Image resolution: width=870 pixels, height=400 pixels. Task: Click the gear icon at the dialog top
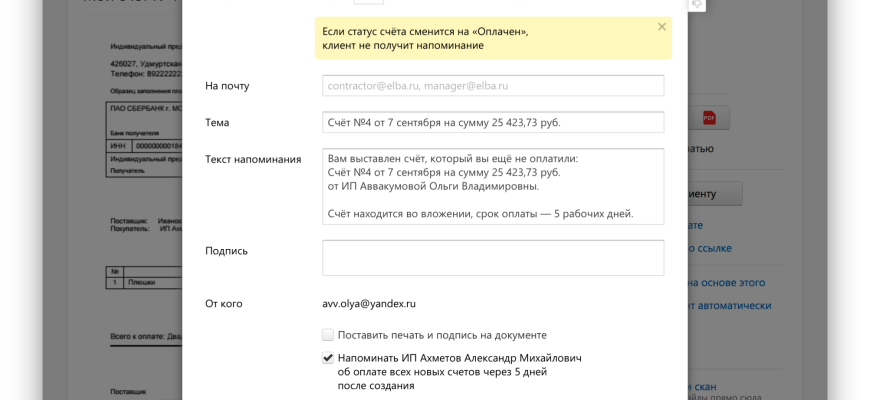tap(697, 4)
